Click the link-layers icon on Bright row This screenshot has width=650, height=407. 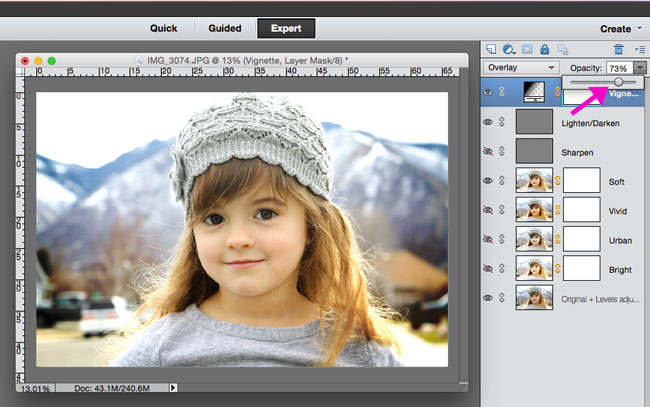[x=502, y=268]
